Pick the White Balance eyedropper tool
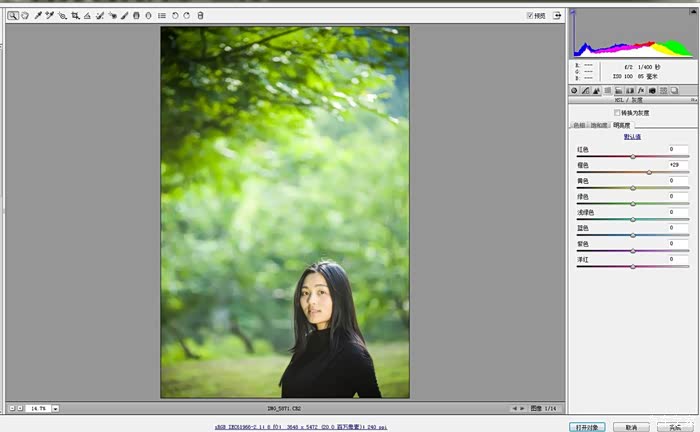Screen dimensions: 700x432 tap(38, 16)
